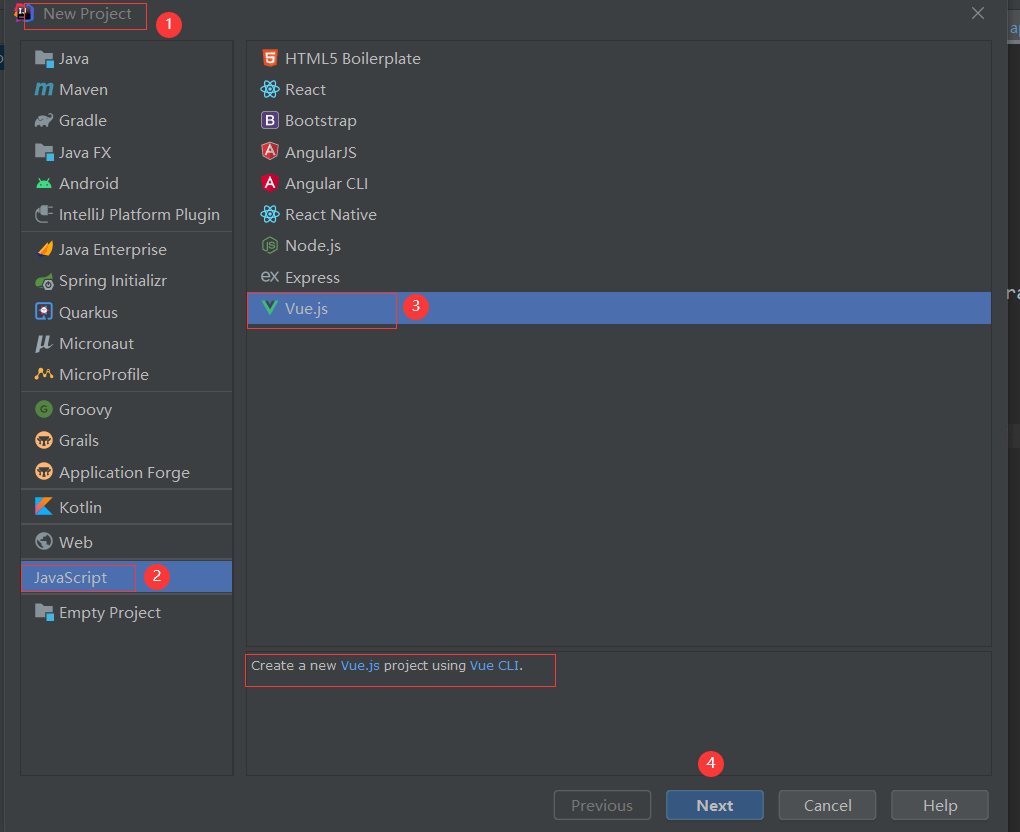Image resolution: width=1020 pixels, height=832 pixels.
Task: Click the Express 'ex' icon
Action: 269,276
